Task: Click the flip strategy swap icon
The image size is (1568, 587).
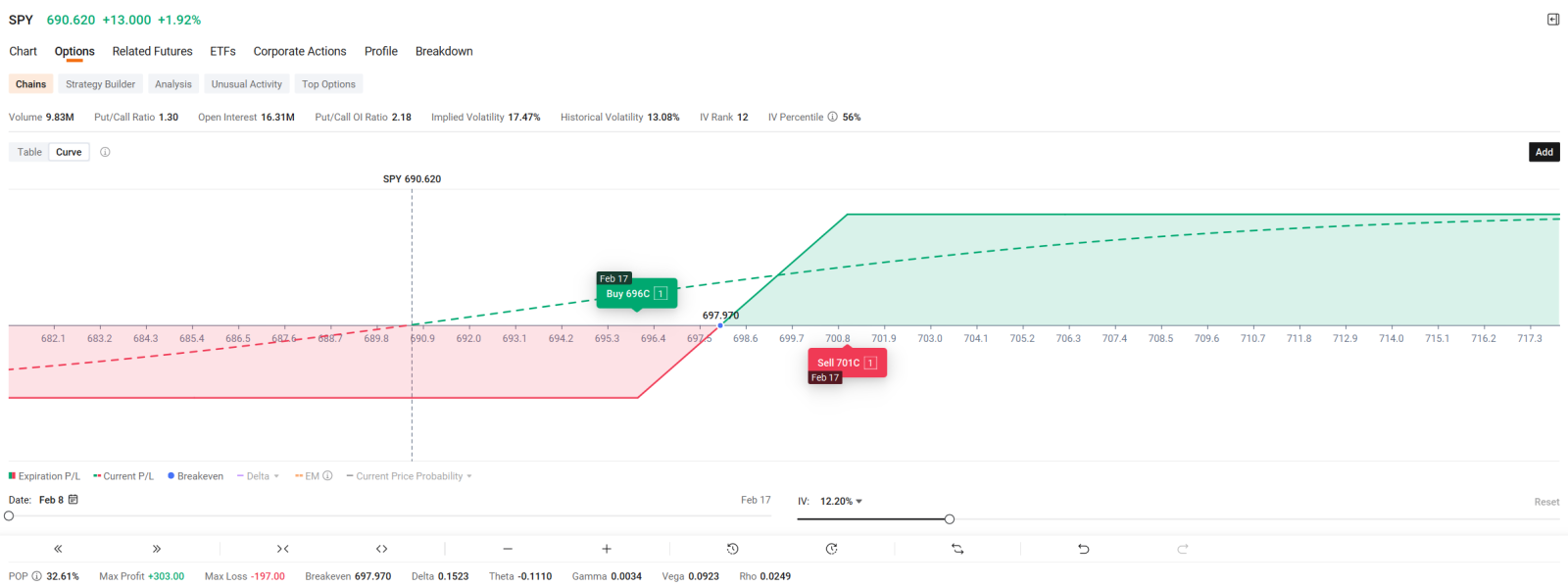Action: coord(957,549)
